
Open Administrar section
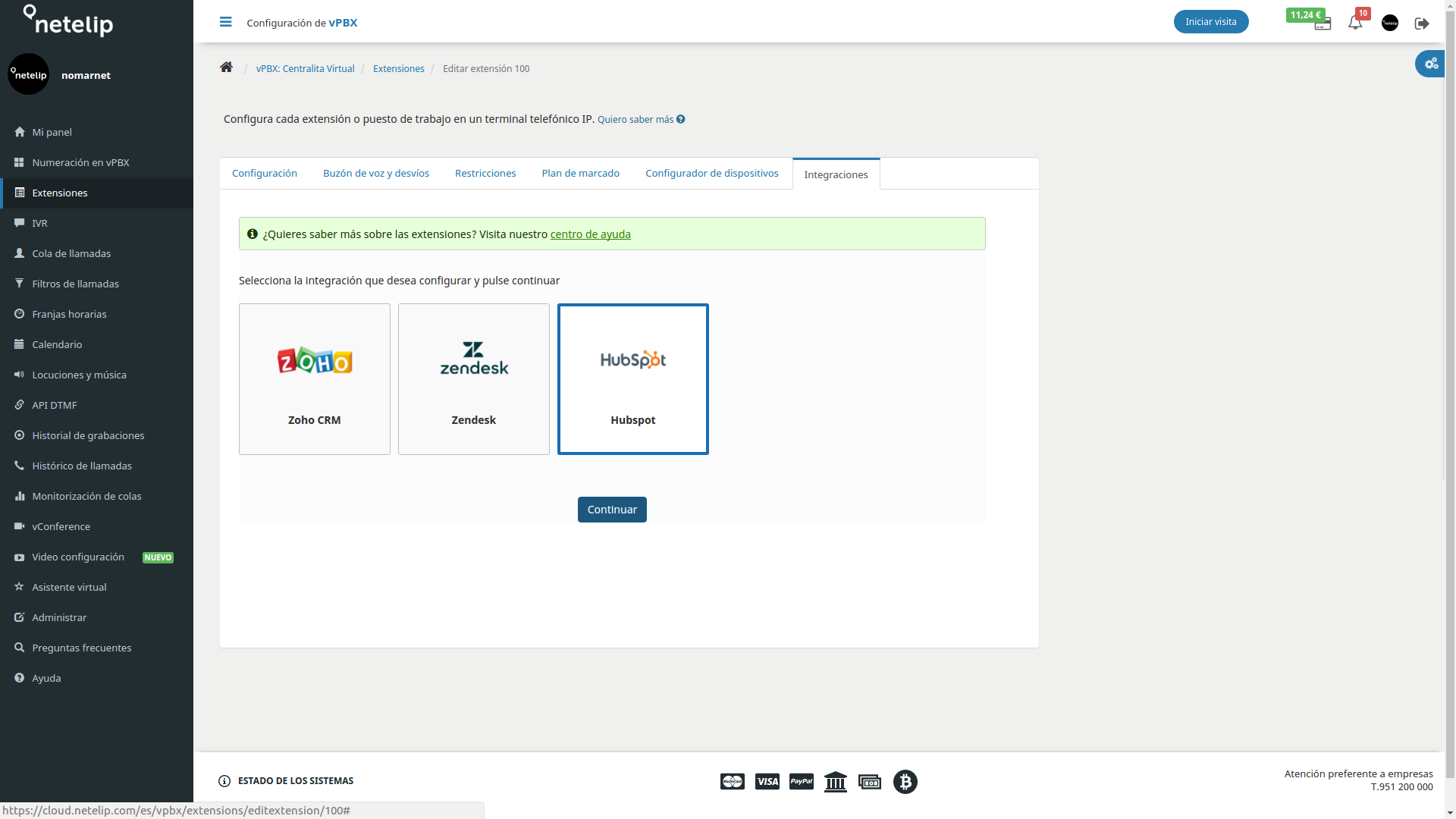(x=97, y=617)
